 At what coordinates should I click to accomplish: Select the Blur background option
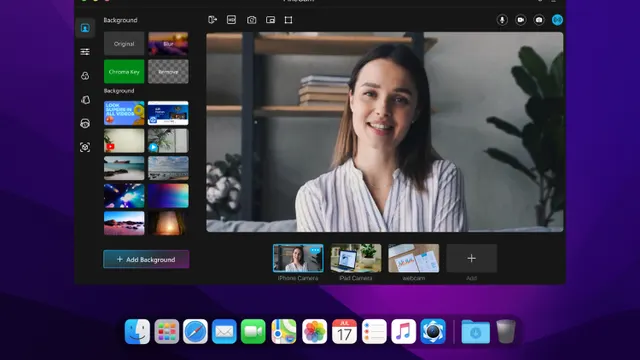pos(168,44)
